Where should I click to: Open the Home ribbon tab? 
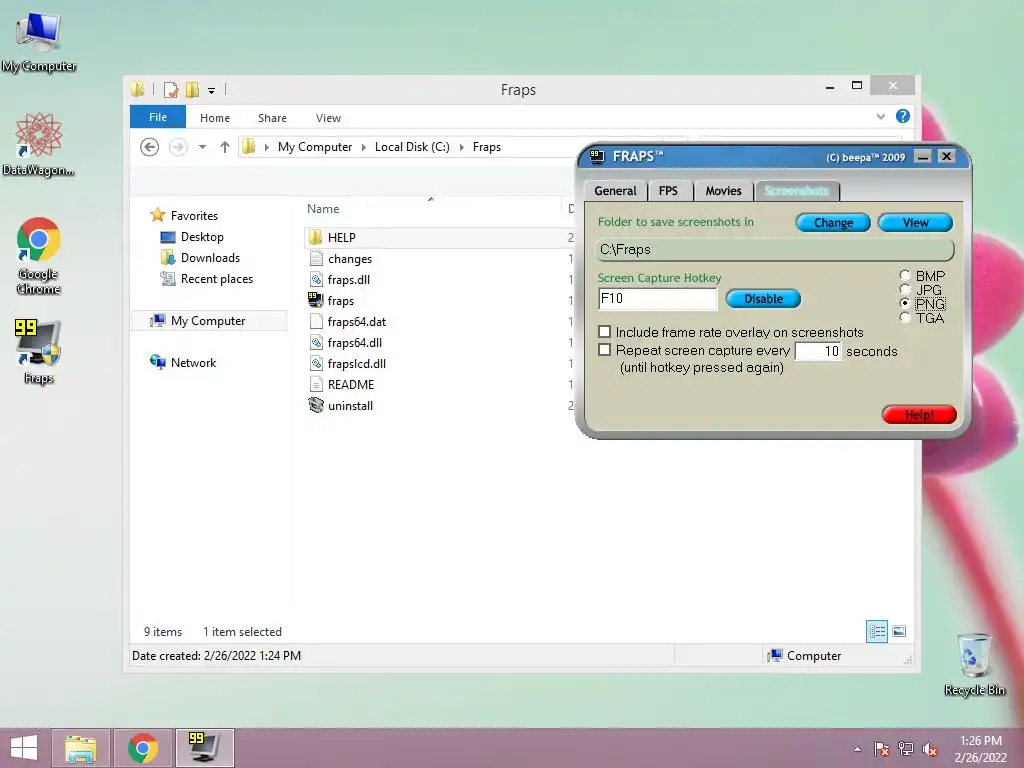click(x=215, y=118)
